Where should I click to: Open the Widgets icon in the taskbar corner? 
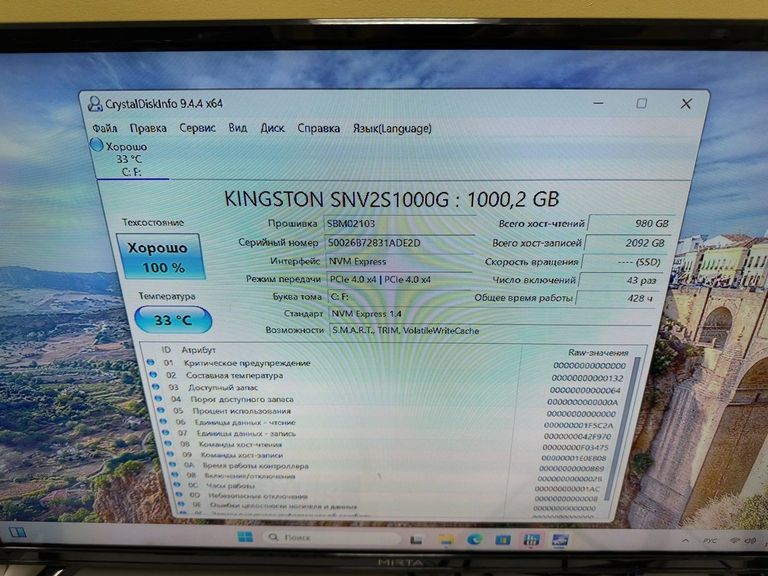coord(17,532)
